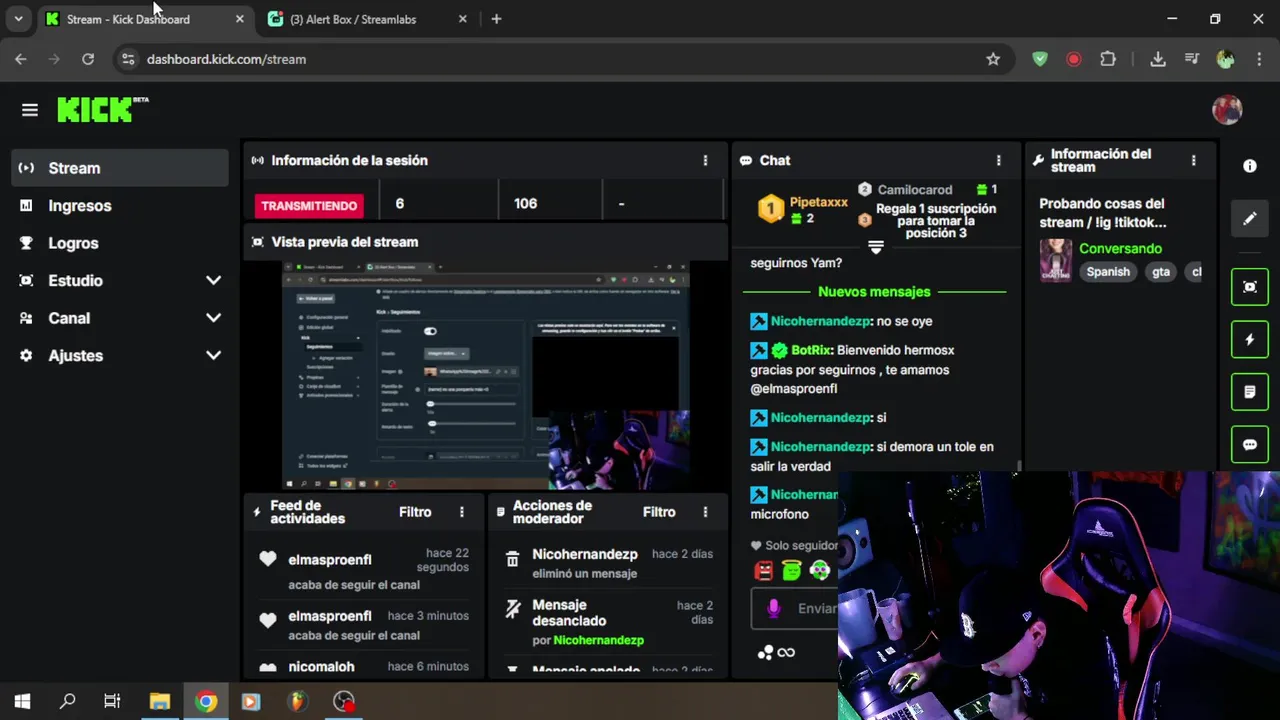
Task: Open OBS Studio from the taskbar
Action: pos(344,701)
